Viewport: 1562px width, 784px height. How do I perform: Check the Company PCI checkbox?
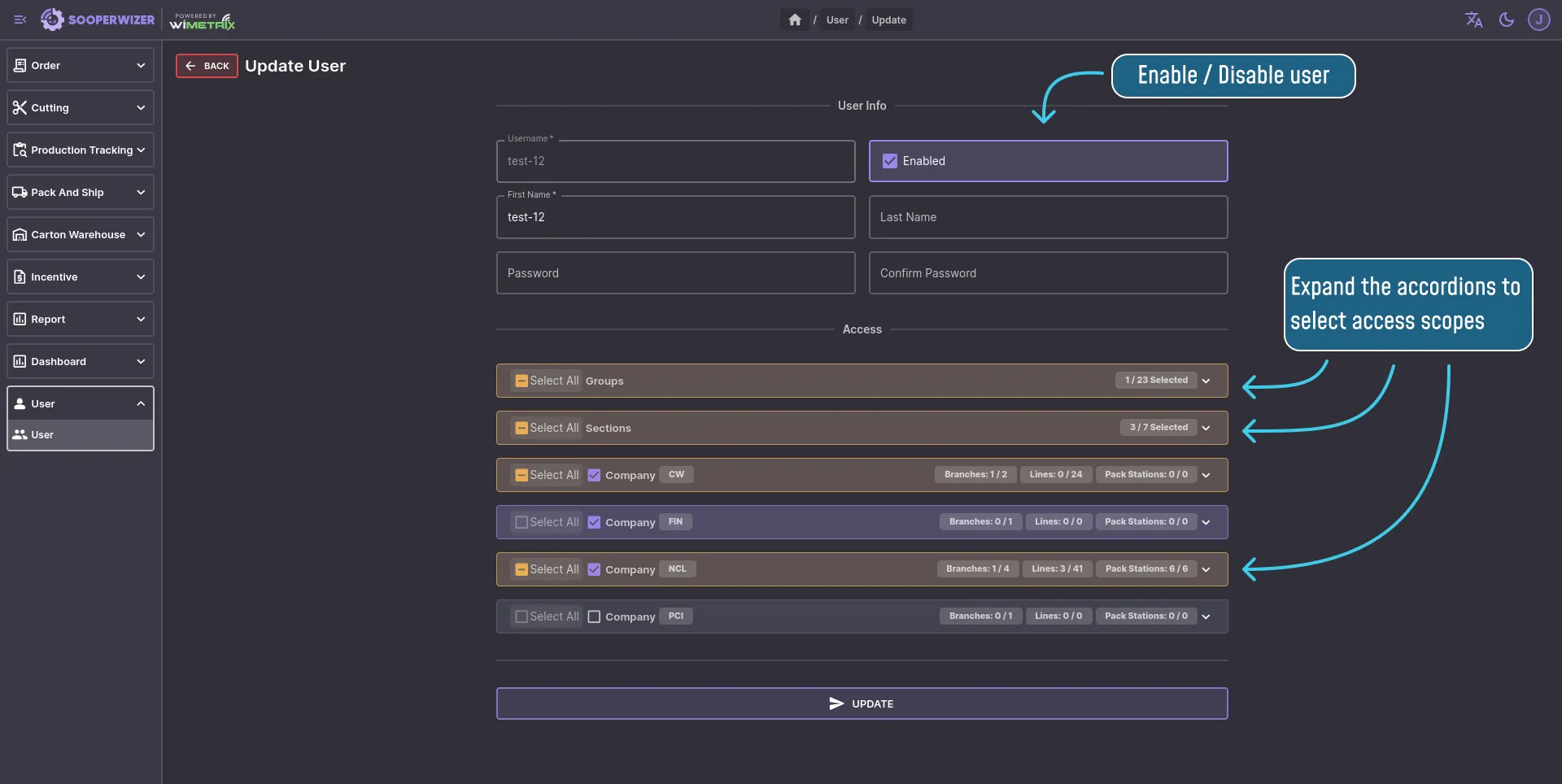pyautogui.click(x=594, y=616)
